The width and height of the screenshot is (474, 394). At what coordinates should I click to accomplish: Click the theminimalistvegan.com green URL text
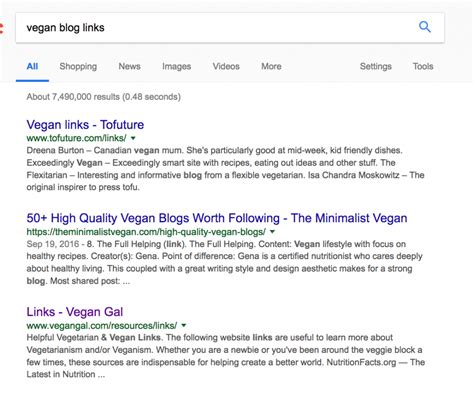(x=146, y=232)
